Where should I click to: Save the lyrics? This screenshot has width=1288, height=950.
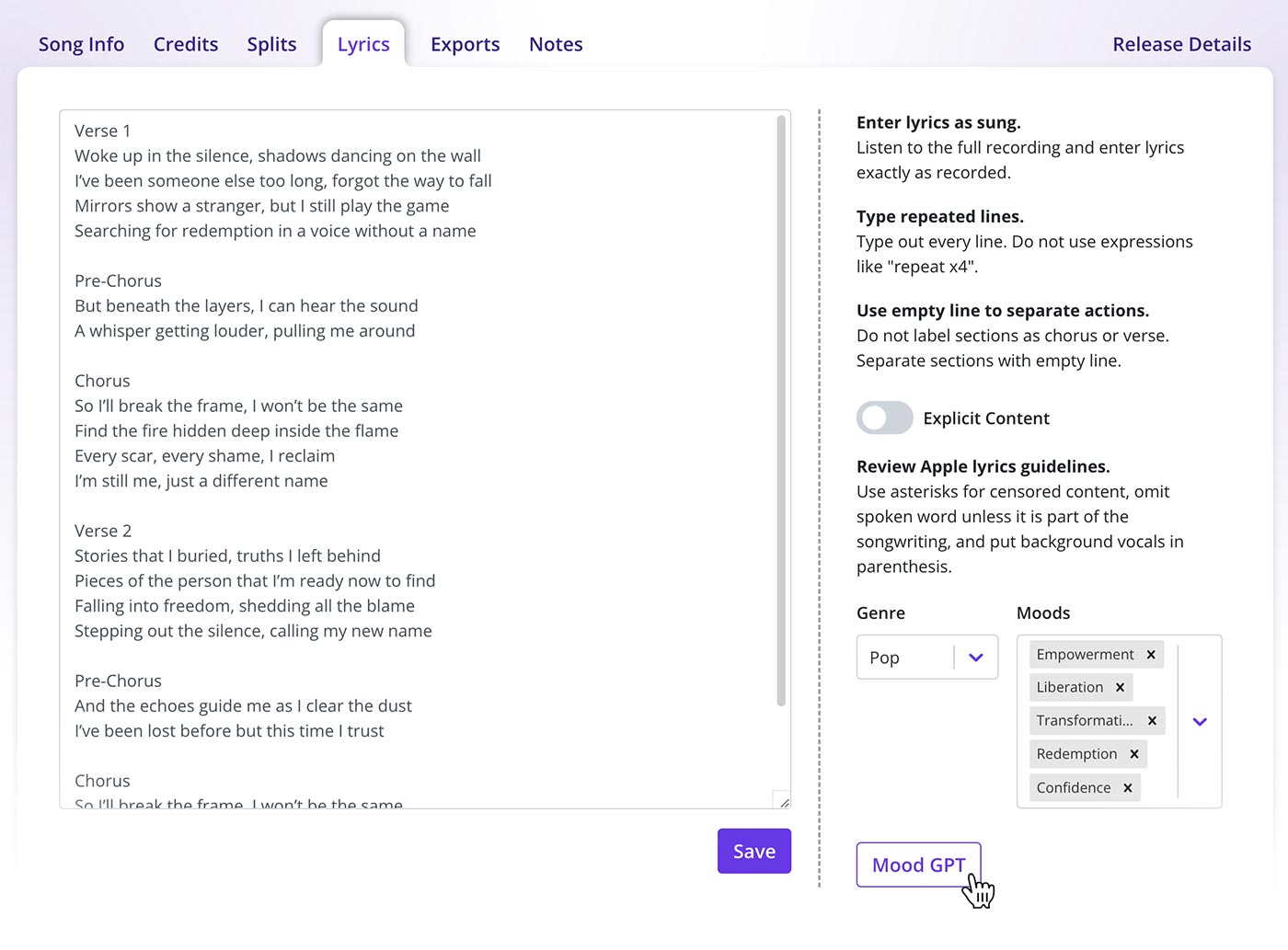pos(754,852)
